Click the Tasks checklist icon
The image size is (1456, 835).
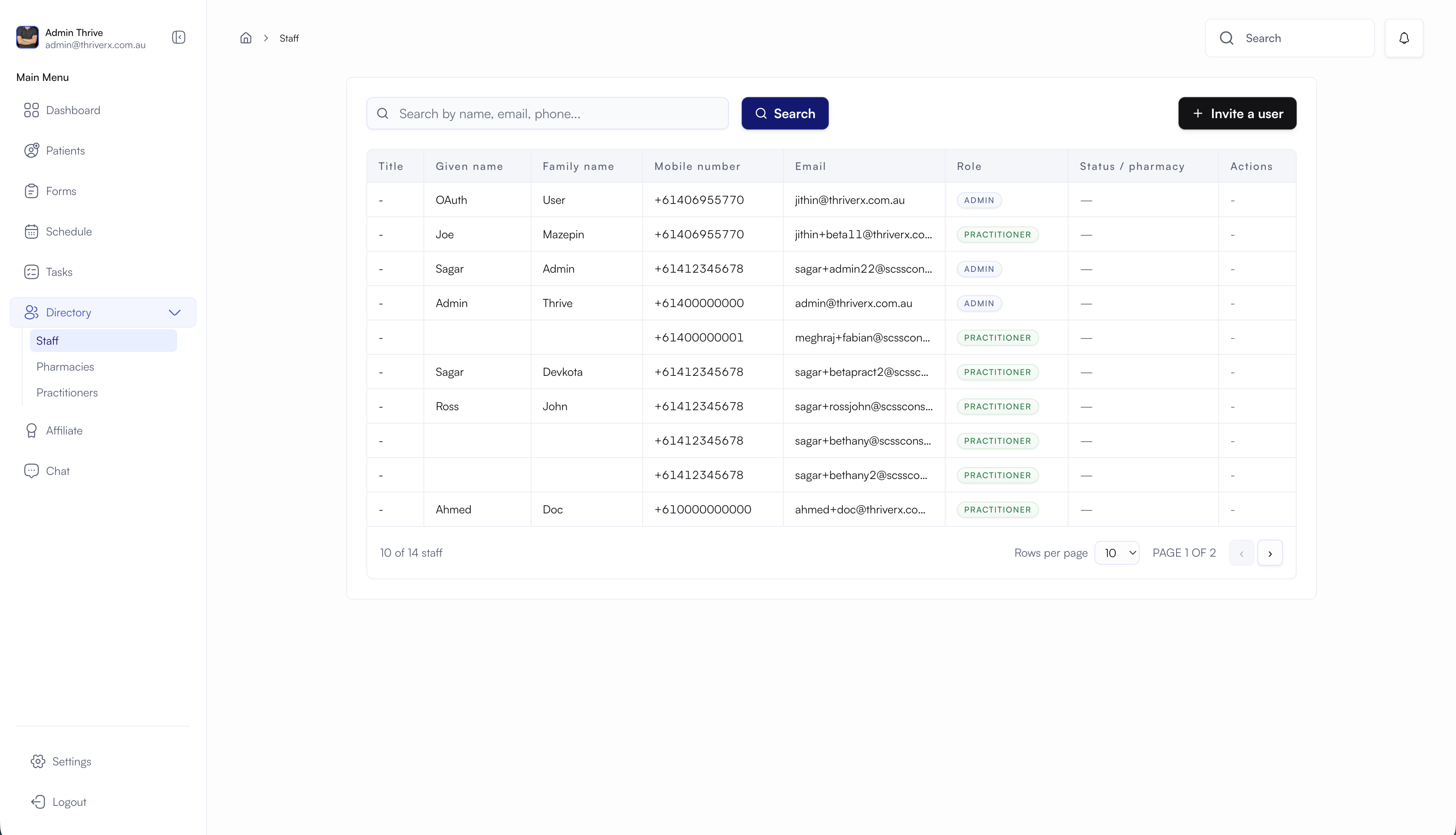coord(32,272)
